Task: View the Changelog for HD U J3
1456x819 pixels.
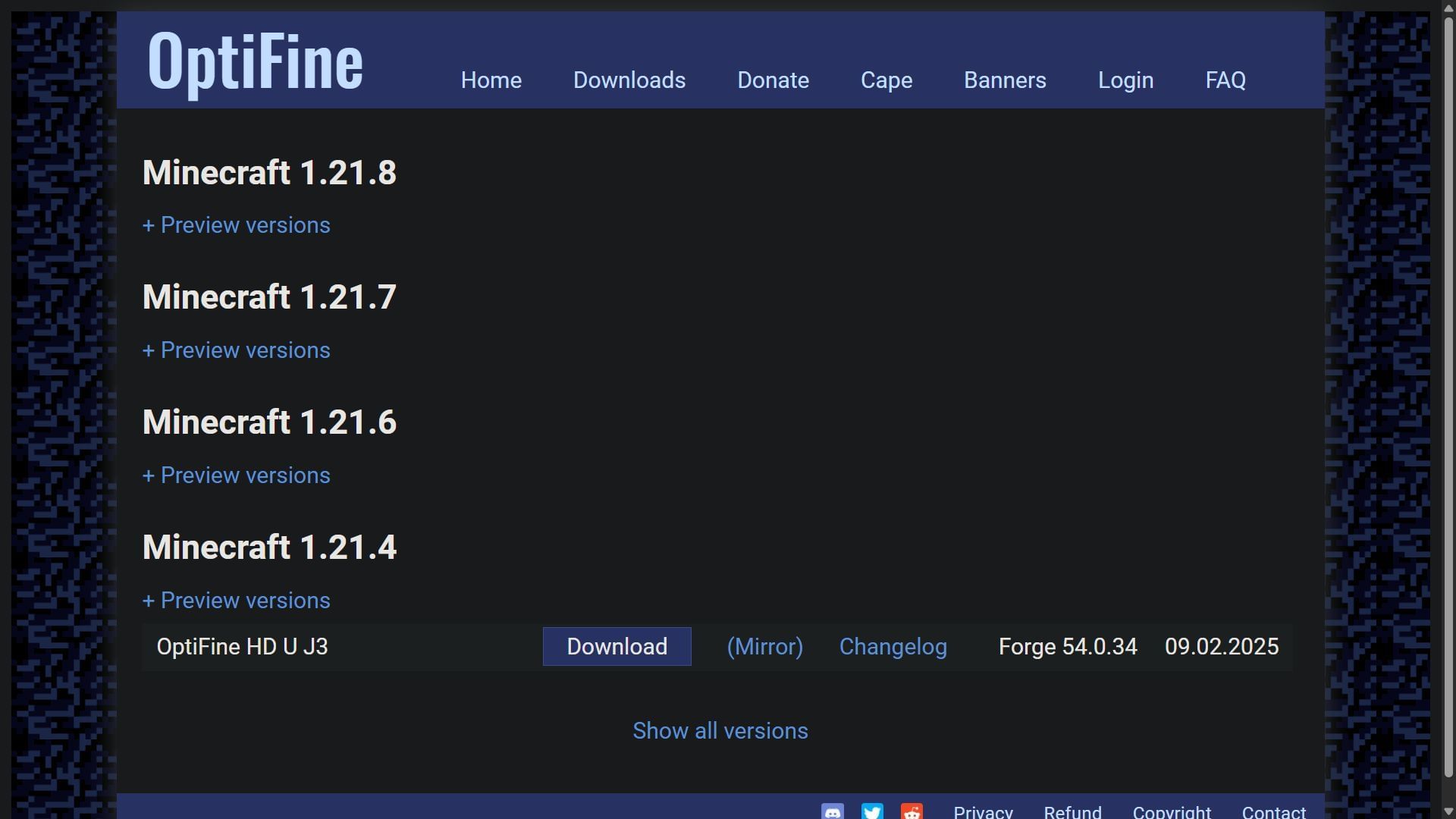Action: 893,647
